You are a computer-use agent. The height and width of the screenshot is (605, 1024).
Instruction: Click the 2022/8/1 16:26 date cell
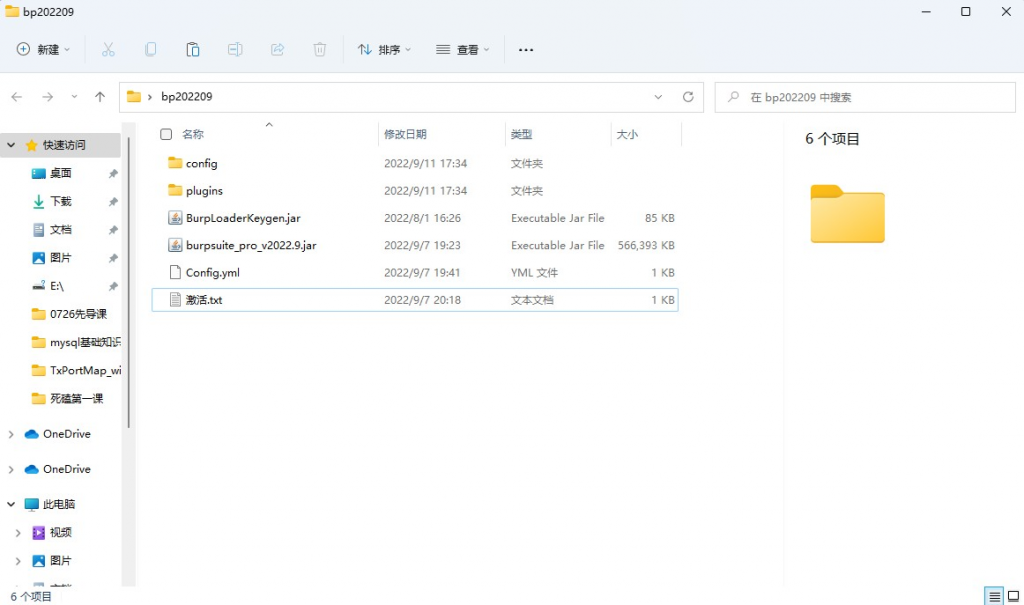pos(422,218)
